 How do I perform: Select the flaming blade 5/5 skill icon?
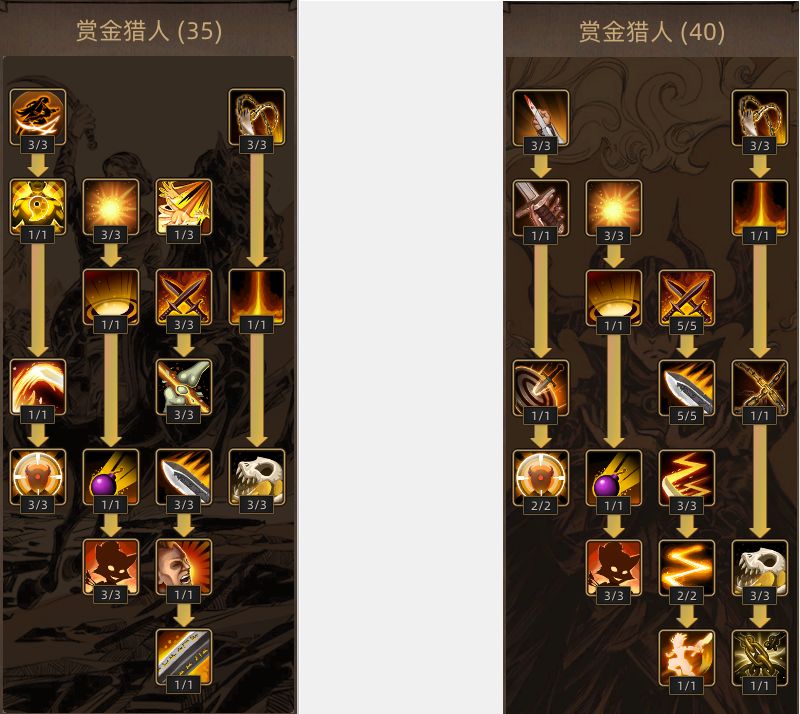[x=687, y=388]
